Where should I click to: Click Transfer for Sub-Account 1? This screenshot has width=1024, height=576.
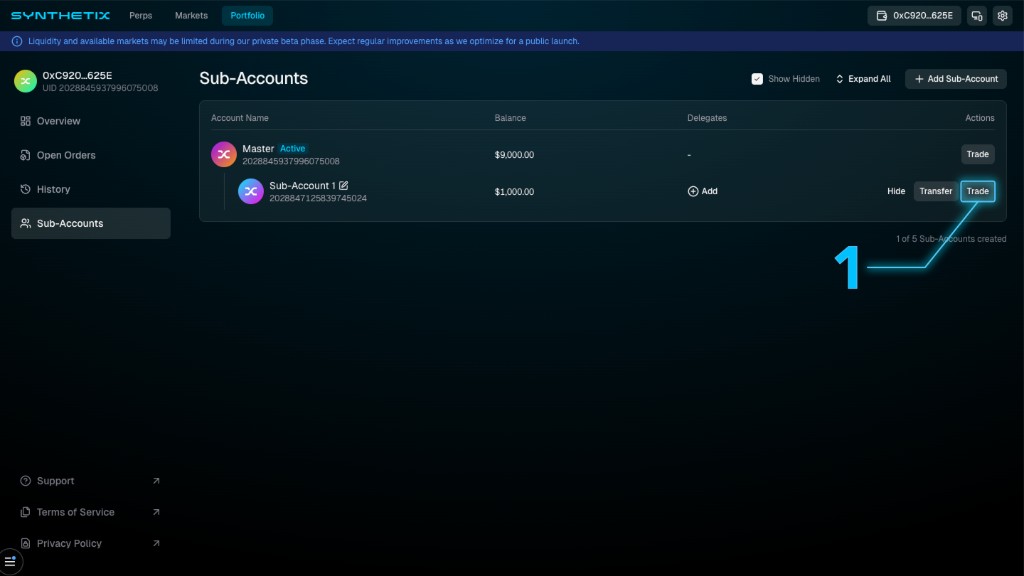[x=935, y=191]
